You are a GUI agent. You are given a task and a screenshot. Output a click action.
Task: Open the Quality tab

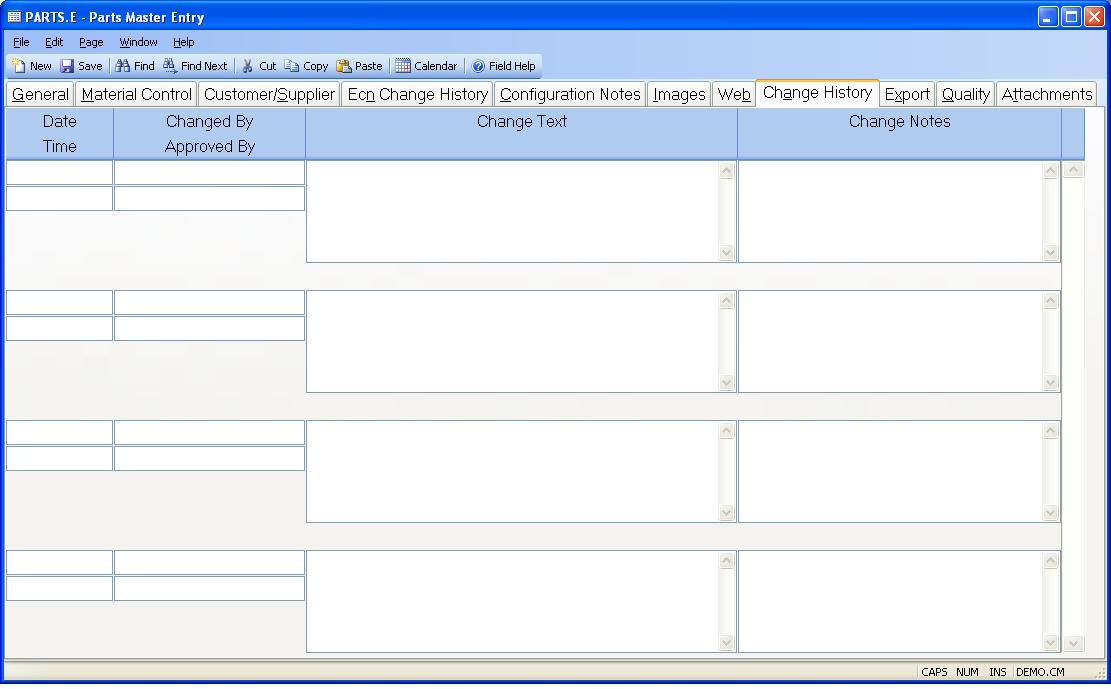click(x=965, y=94)
